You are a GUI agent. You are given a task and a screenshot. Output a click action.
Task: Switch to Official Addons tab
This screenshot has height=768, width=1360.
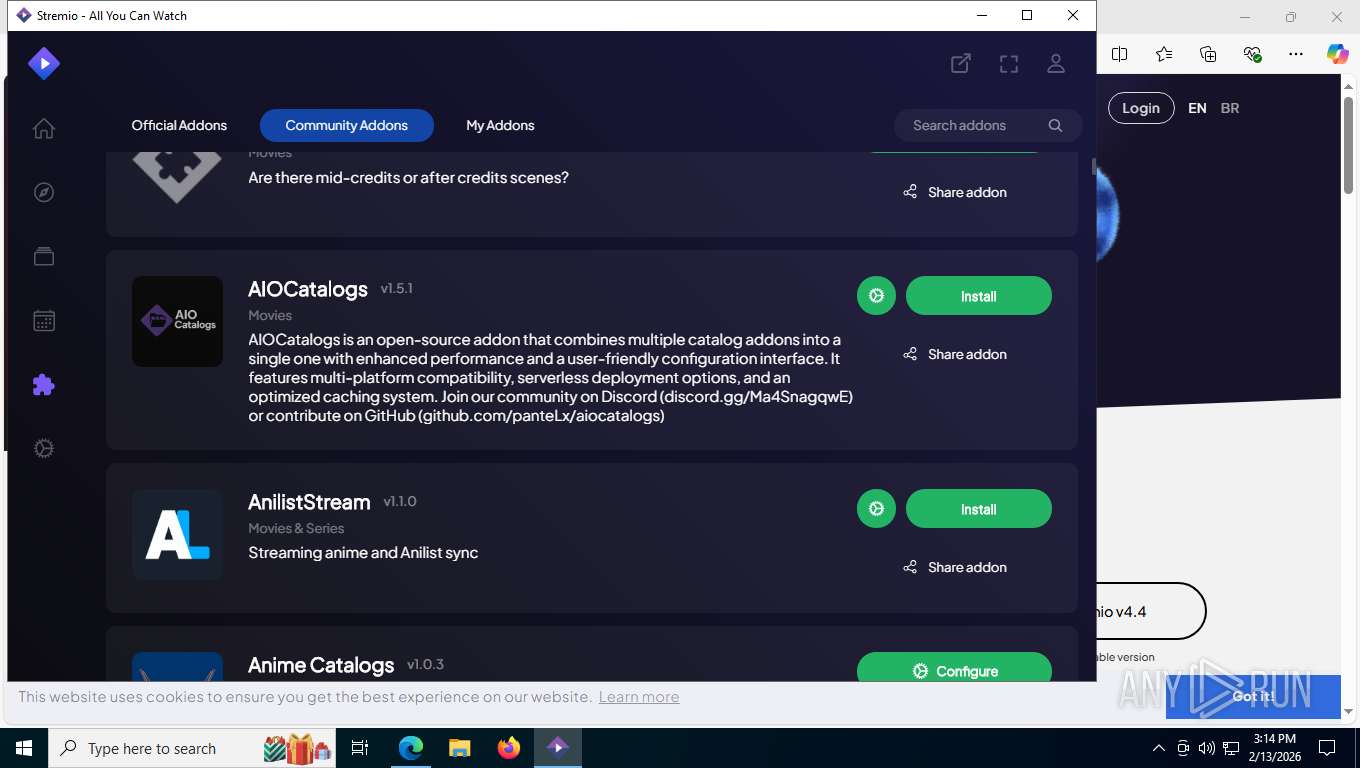[x=179, y=125]
